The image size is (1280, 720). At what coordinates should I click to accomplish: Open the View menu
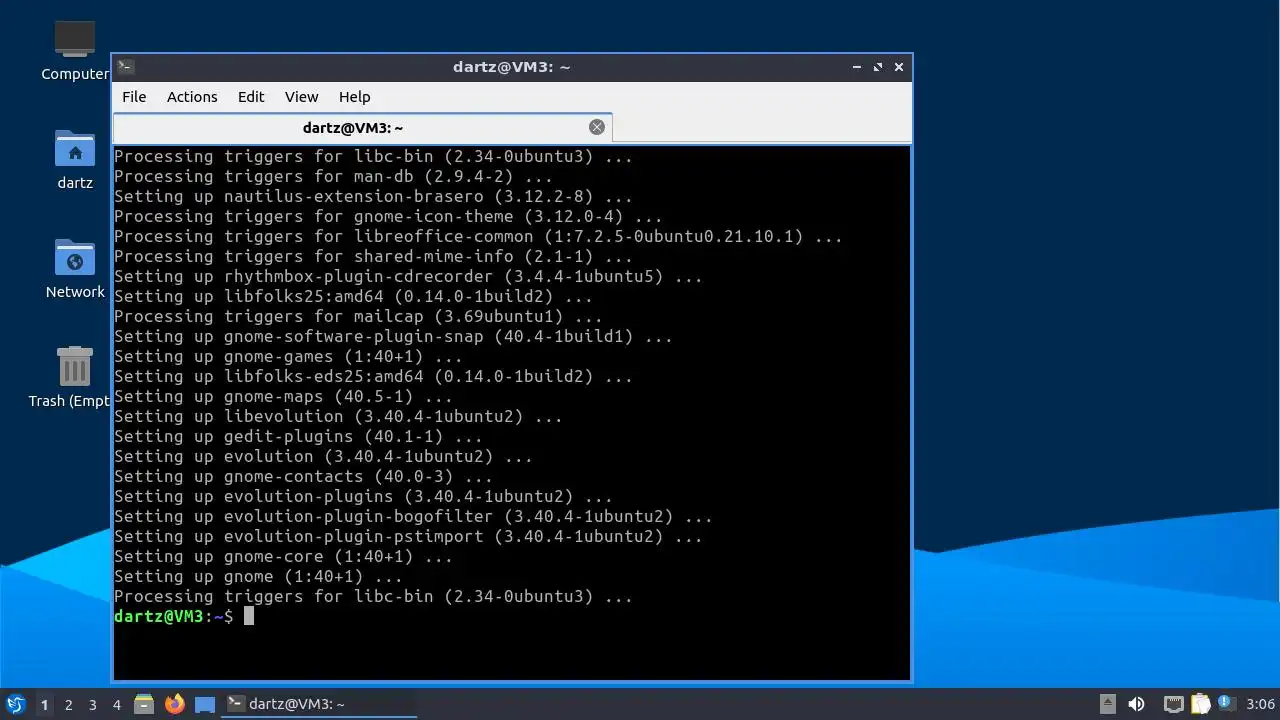pos(301,97)
